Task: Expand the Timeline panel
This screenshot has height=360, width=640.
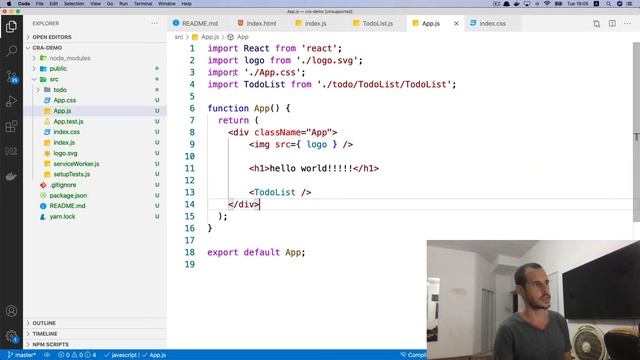Action: [45, 334]
